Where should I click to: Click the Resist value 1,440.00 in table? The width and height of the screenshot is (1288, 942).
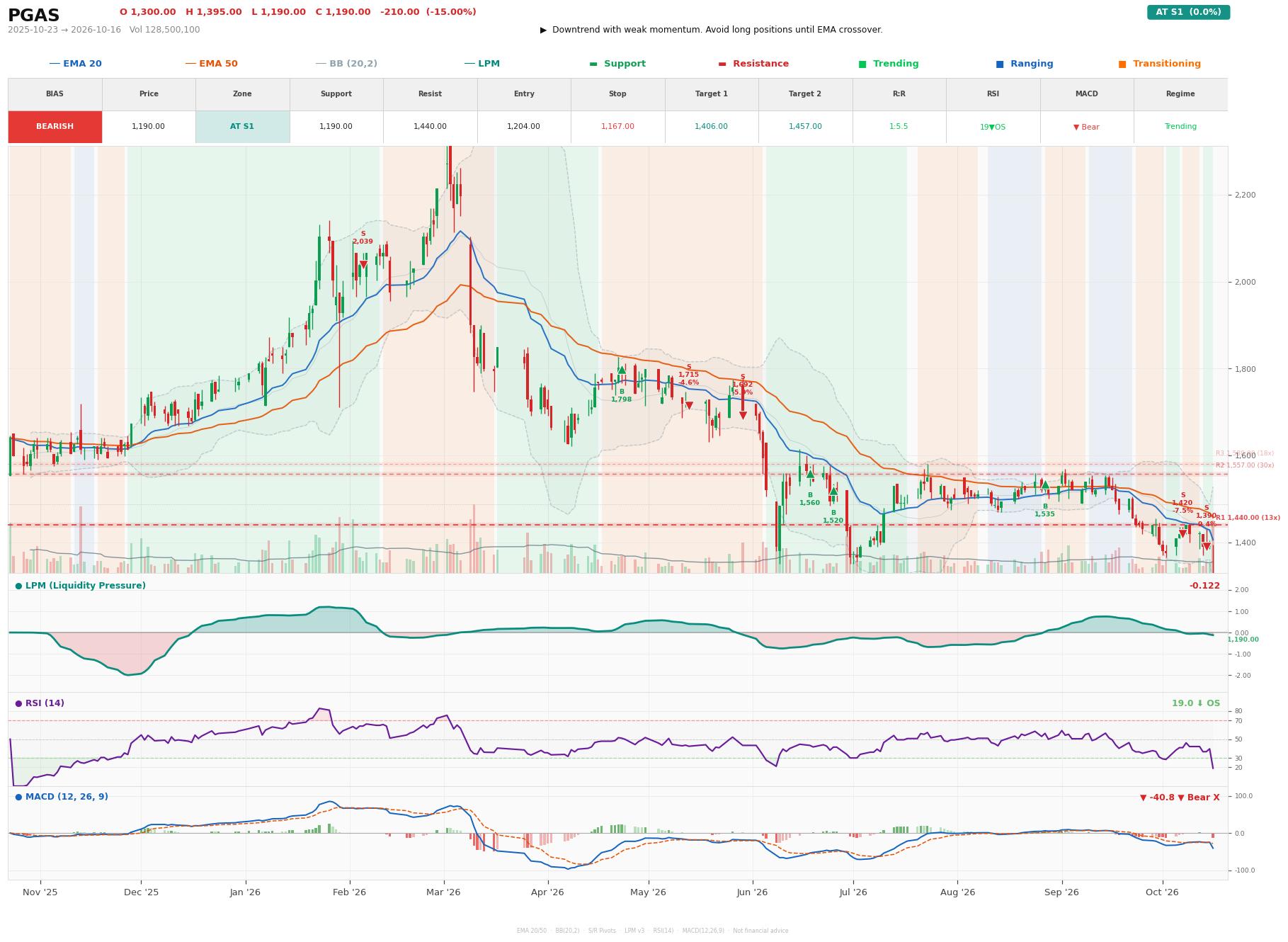click(430, 127)
